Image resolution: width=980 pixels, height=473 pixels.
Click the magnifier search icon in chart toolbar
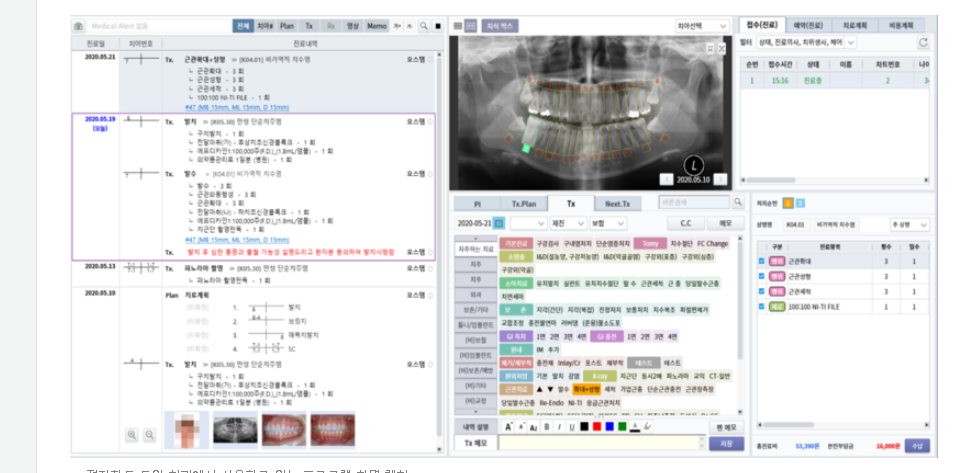[x=423, y=26]
